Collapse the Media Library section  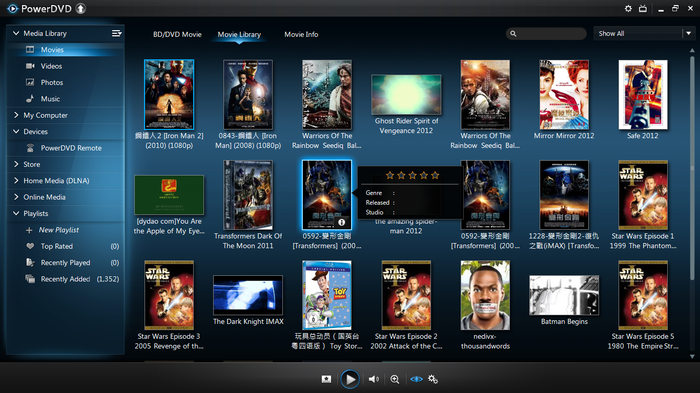click(16, 33)
